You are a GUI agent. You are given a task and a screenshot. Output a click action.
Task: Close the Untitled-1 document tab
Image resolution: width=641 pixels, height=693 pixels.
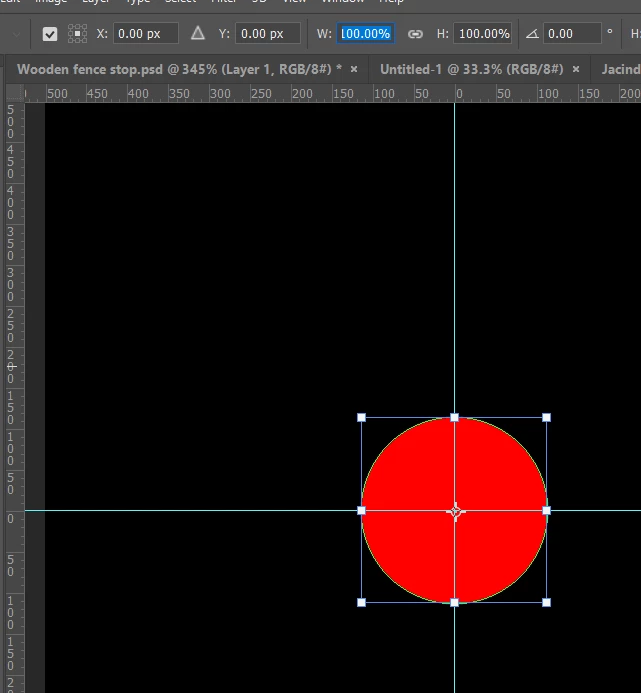(576, 69)
